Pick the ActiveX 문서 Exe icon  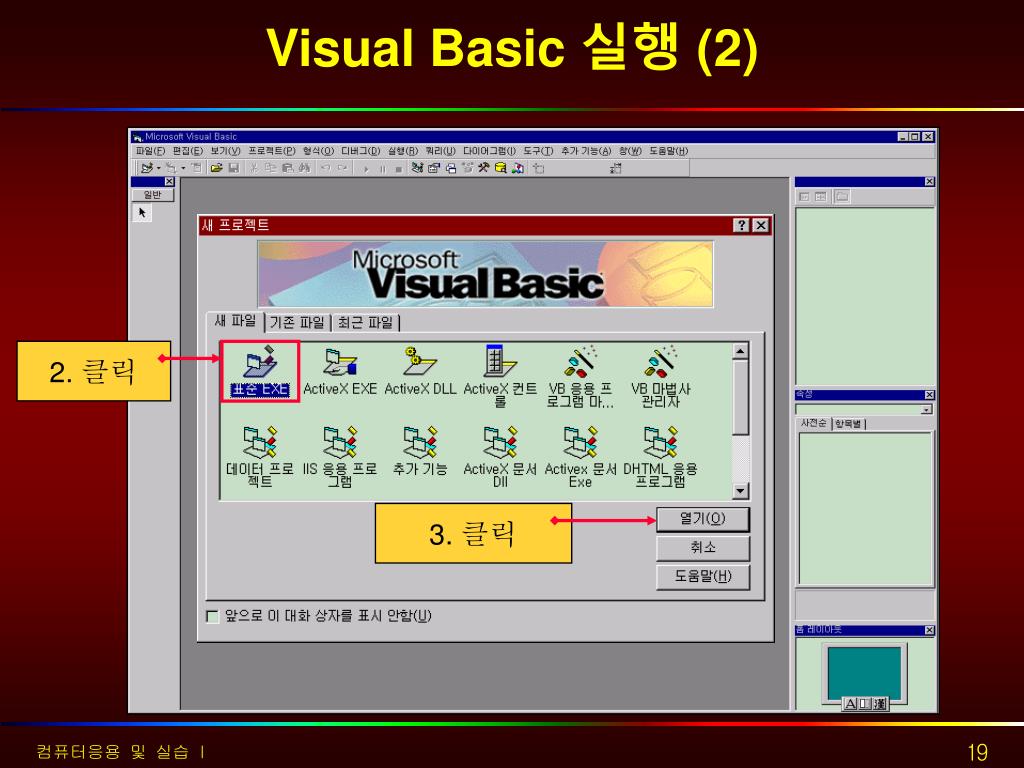(580, 456)
